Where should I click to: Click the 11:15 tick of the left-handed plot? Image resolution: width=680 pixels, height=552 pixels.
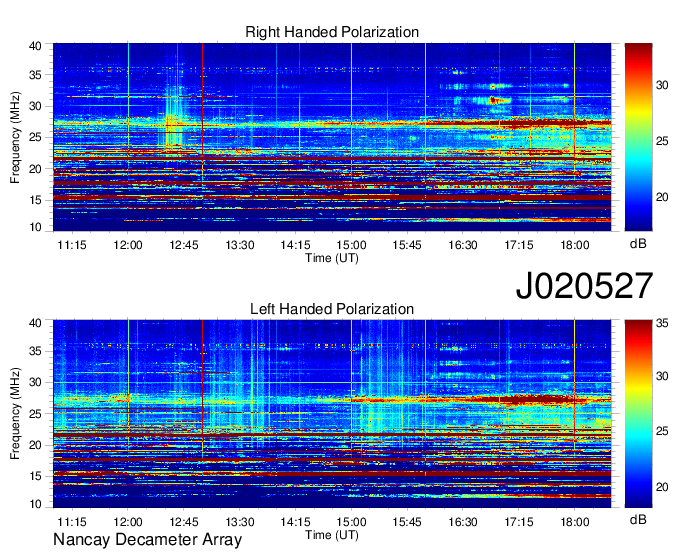click(72, 522)
